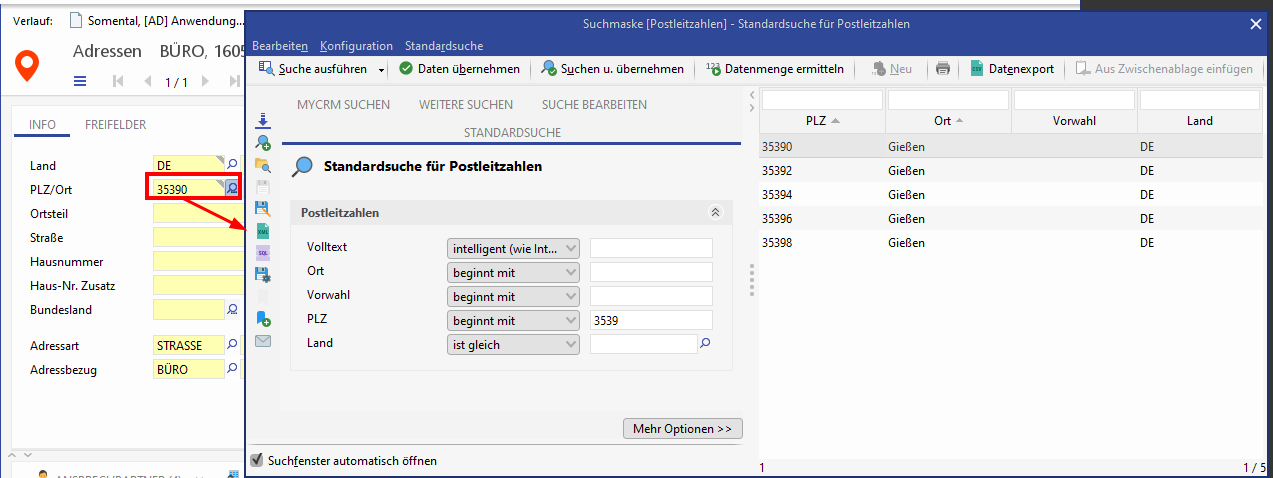Open the Konfiguration menu
1273x478 pixels.
[x=356, y=46]
